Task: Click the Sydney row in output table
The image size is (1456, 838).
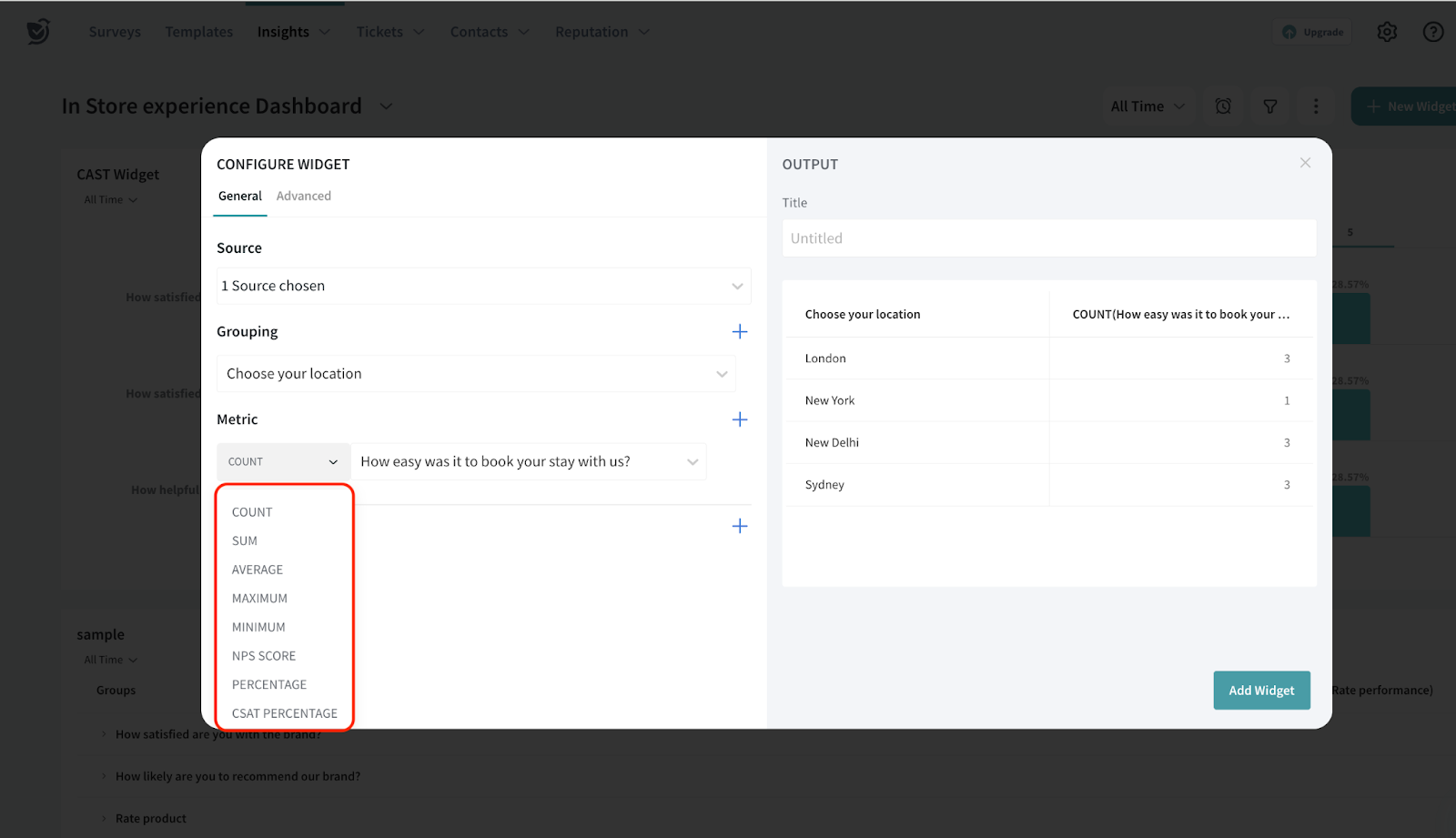Action: tap(1049, 485)
